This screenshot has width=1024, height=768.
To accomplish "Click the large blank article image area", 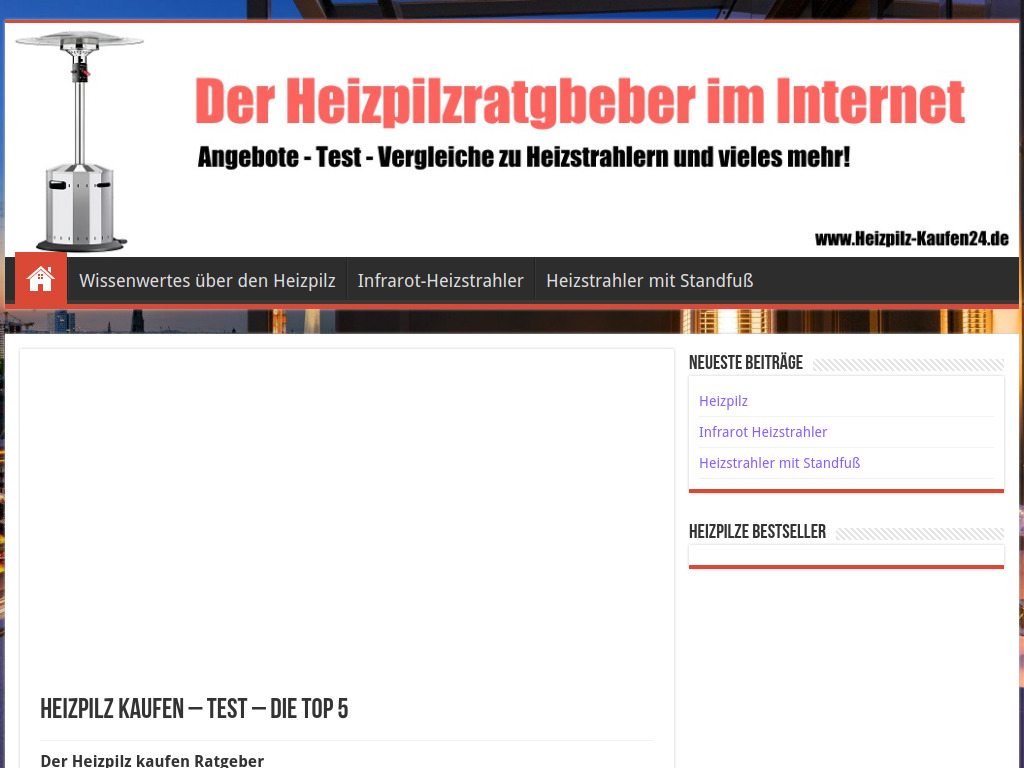I will [347, 510].
